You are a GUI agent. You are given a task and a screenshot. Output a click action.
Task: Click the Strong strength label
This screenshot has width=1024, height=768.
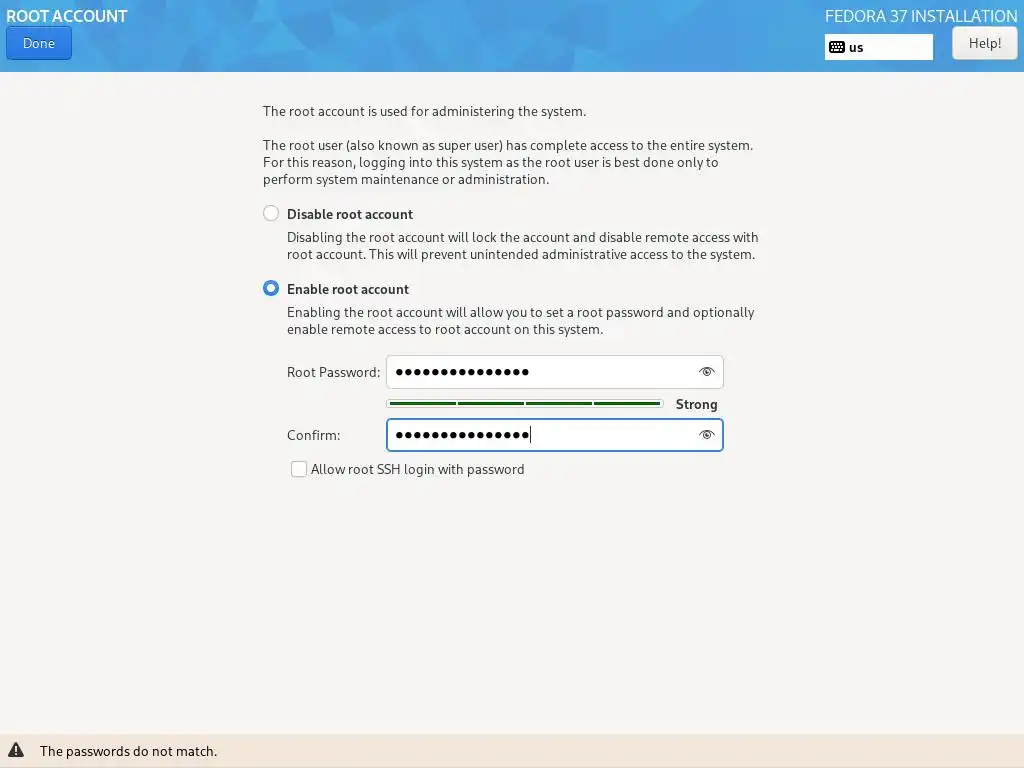(x=696, y=404)
